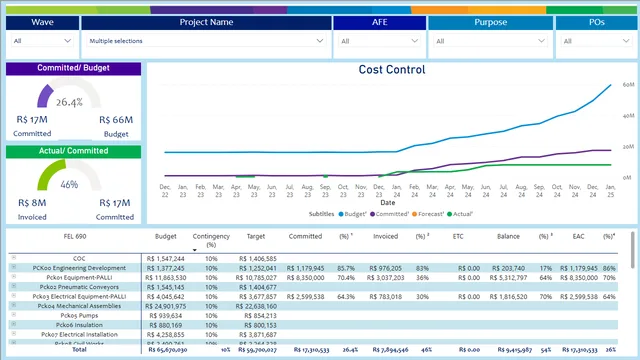Click the 26.4% Committed/Budget gauge

tap(69, 93)
